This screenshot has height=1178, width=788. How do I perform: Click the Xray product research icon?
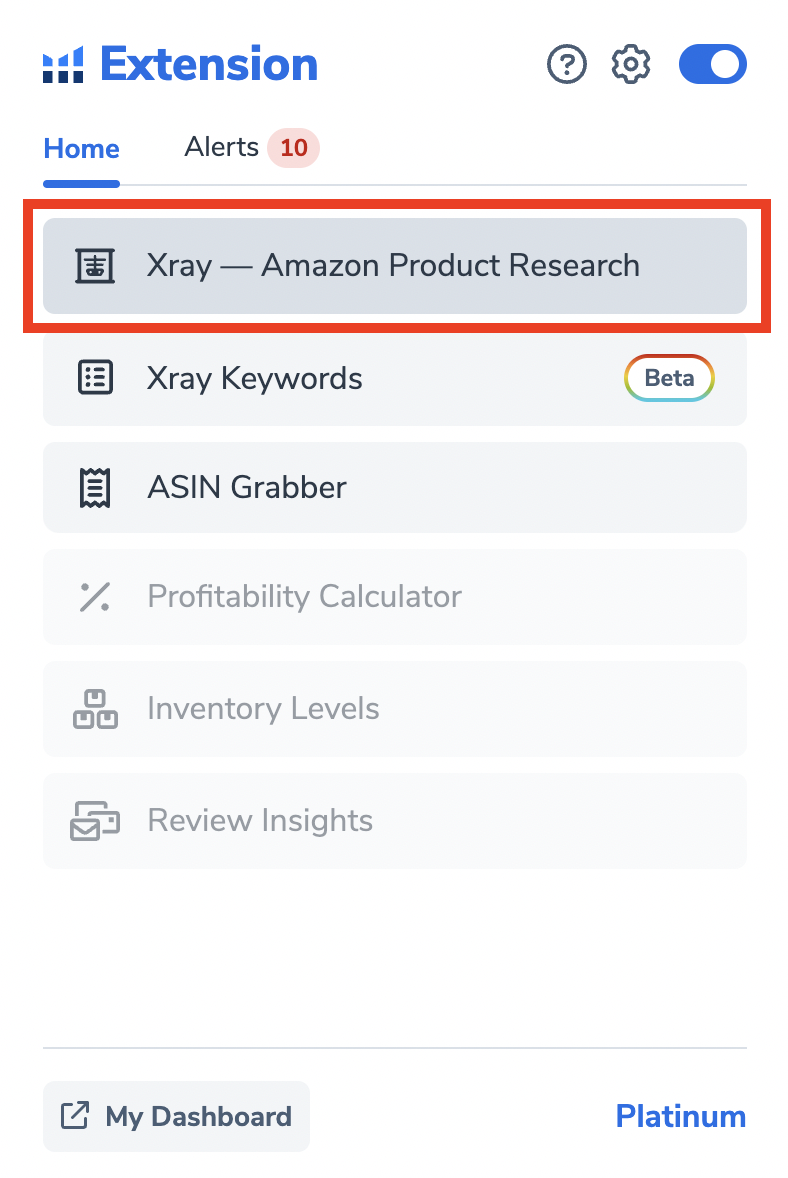click(95, 266)
